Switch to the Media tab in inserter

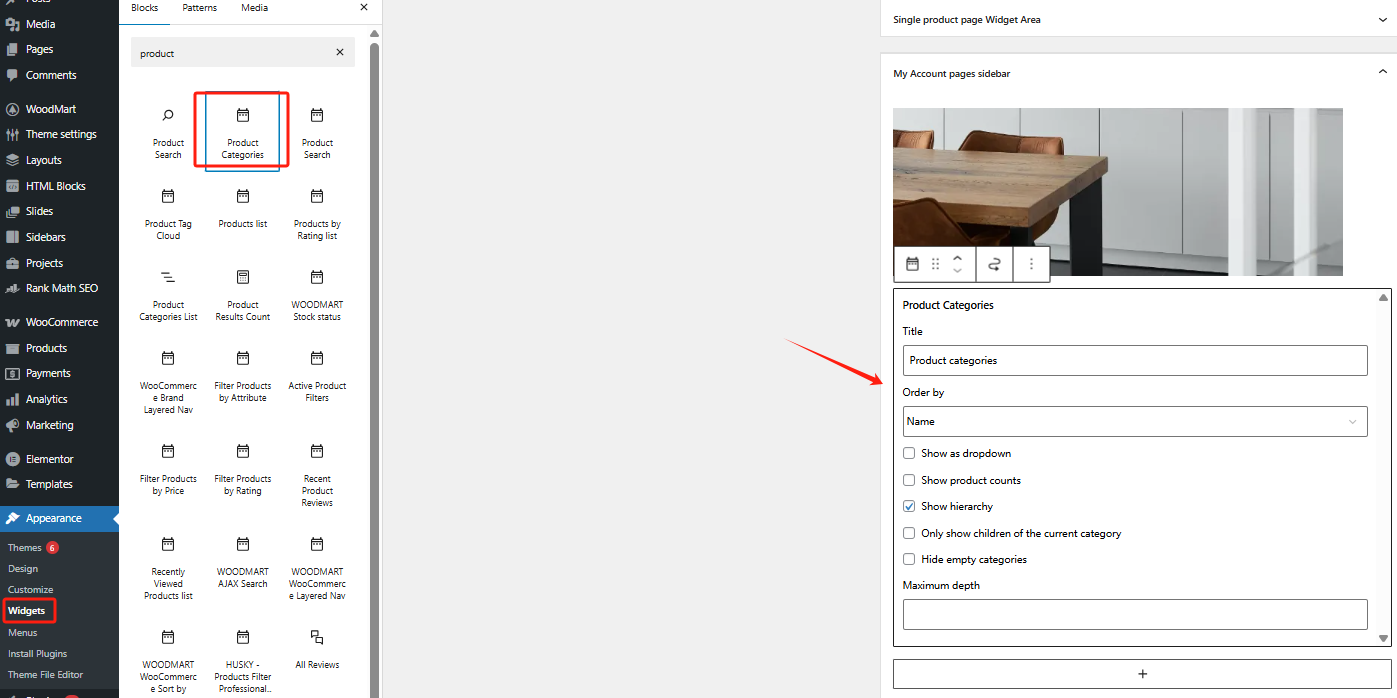255,8
